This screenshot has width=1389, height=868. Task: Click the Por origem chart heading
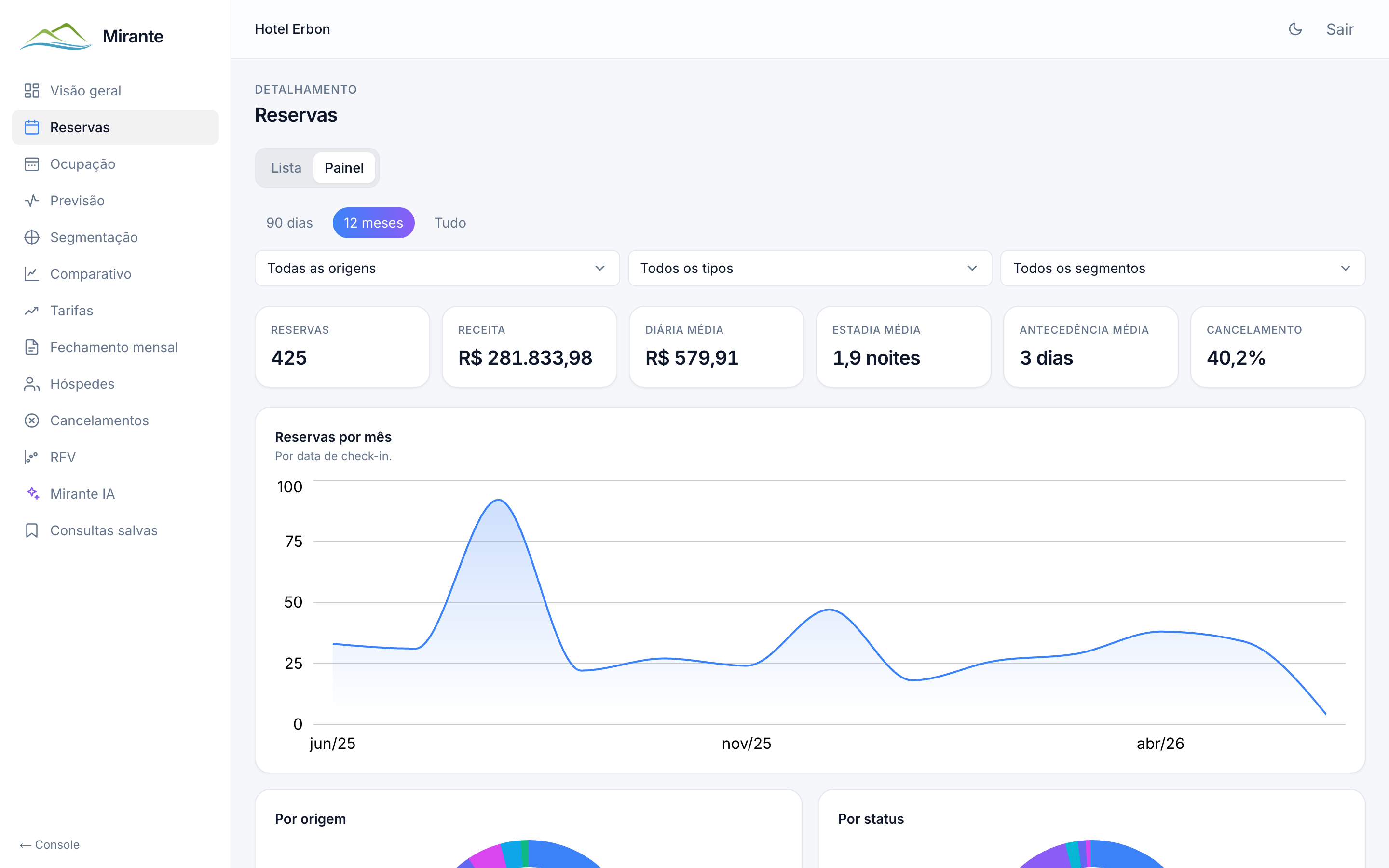click(x=311, y=819)
